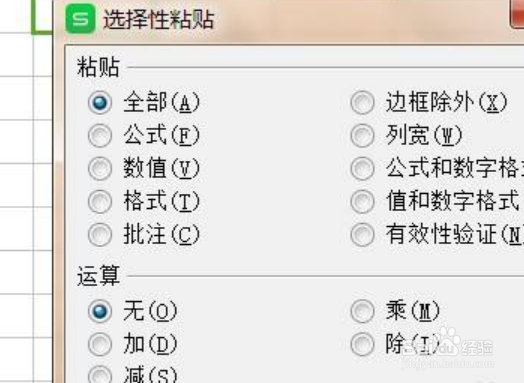Close the 选择性粘贴 dialog
The height and width of the screenshot is (383, 524).
pyautogui.click(x=517, y=13)
